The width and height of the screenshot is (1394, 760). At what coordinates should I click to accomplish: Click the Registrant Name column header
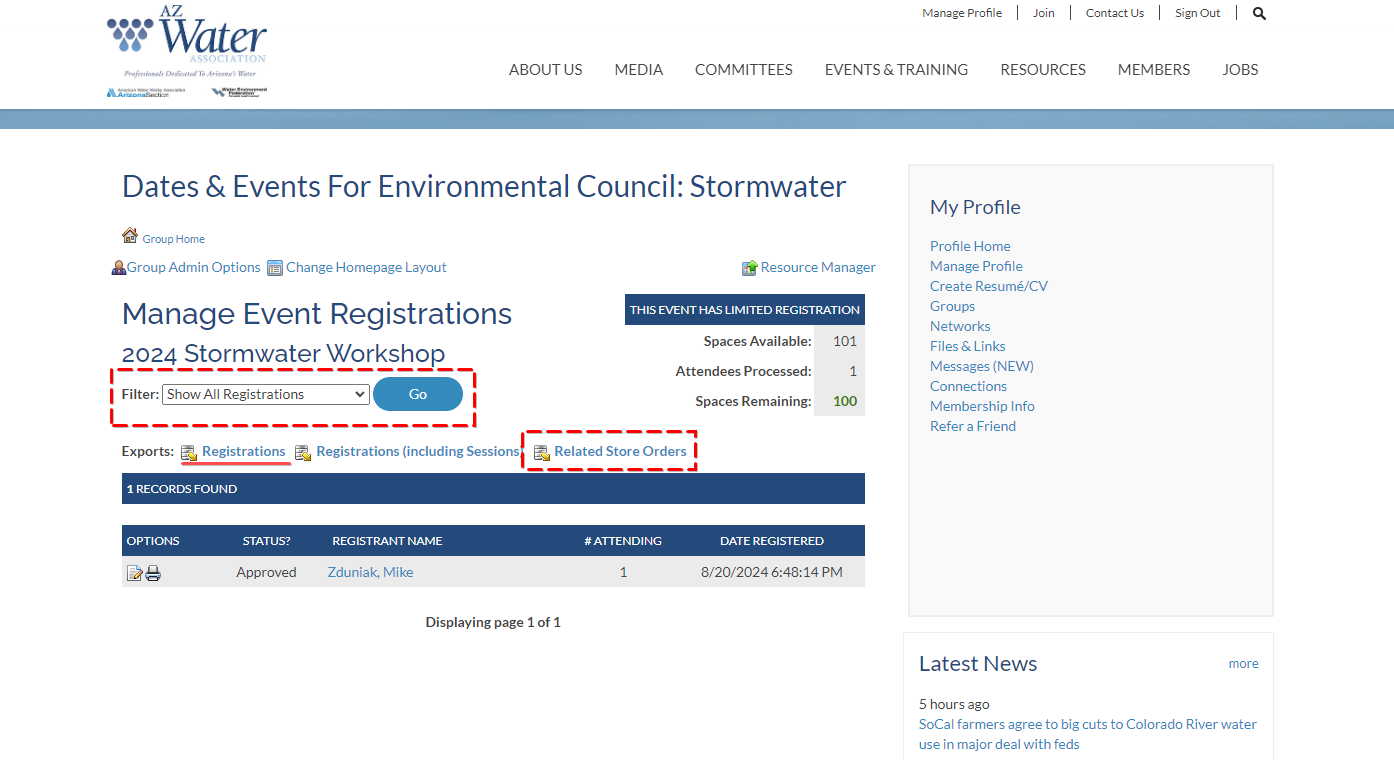point(387,541)
